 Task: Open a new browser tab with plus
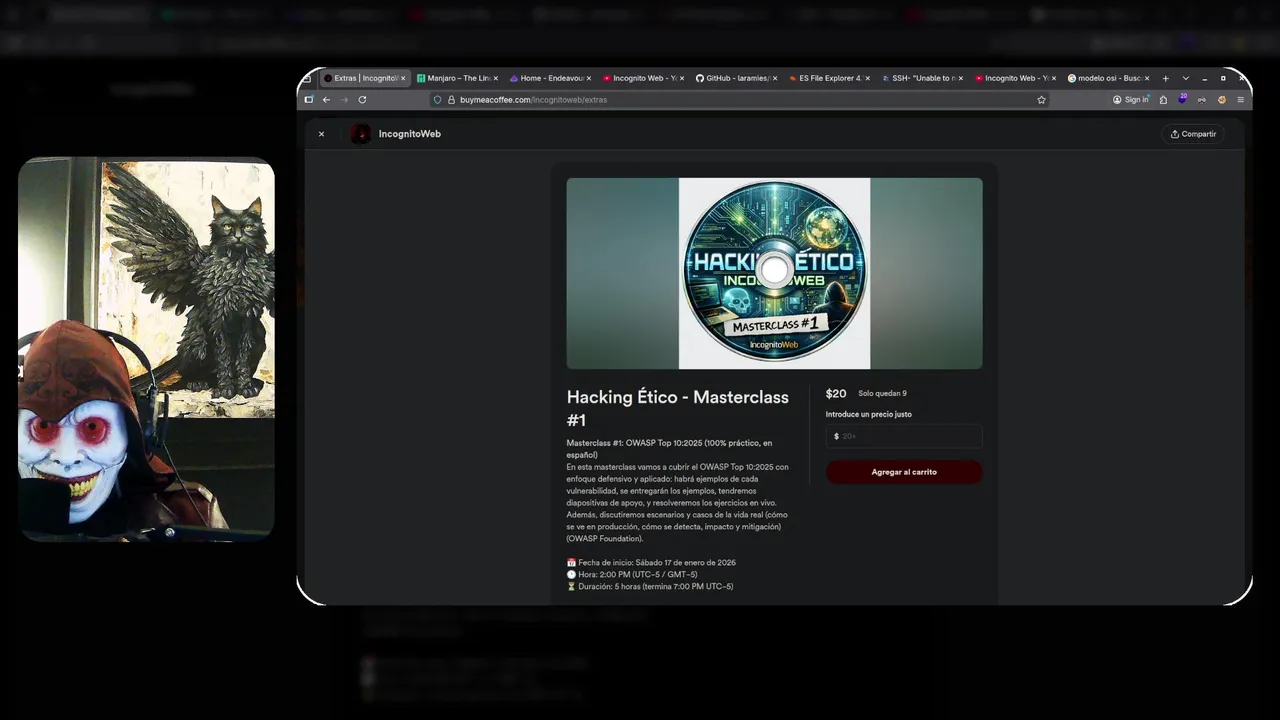pyautogui.click(x=1165, y=78)
